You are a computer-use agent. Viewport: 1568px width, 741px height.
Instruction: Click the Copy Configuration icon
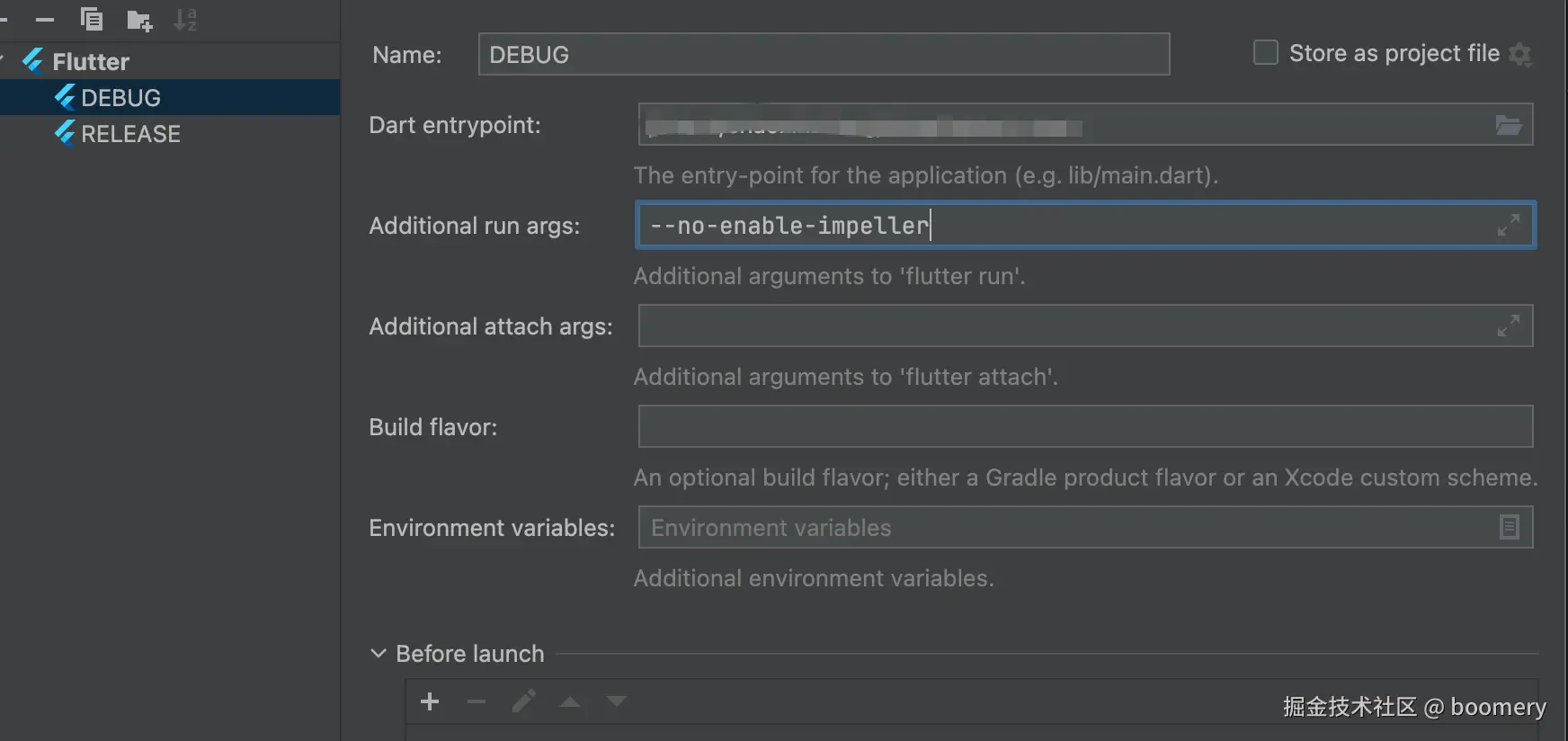(92, 19)
